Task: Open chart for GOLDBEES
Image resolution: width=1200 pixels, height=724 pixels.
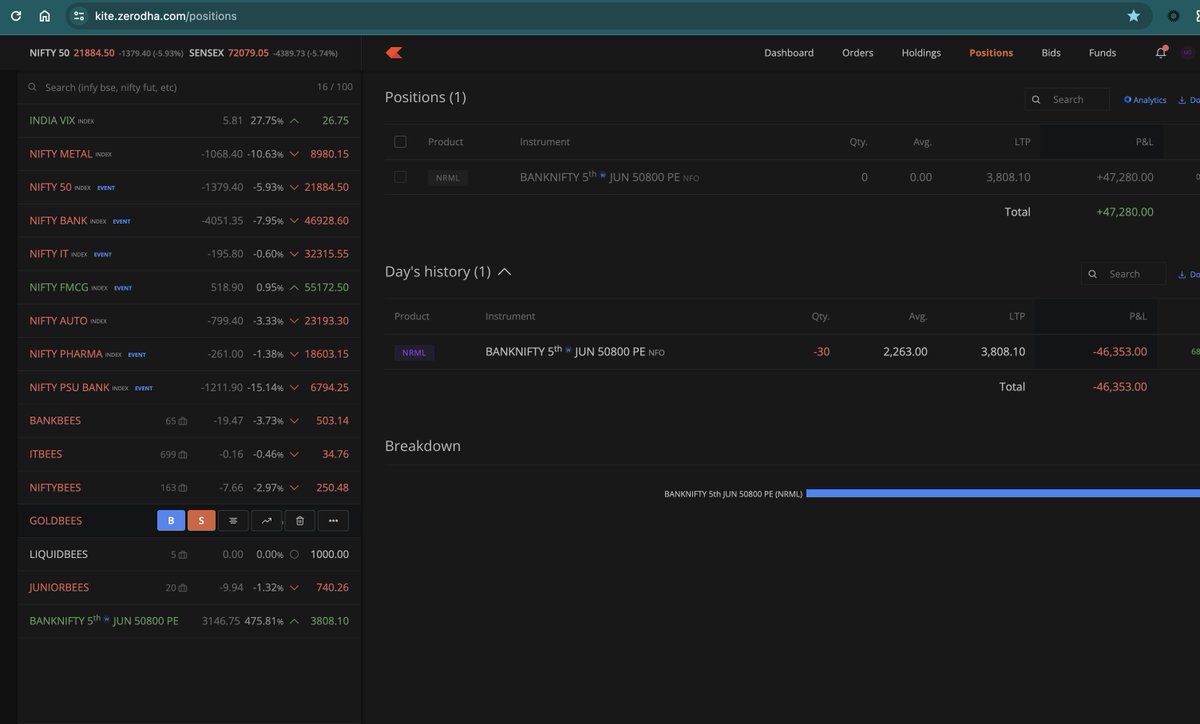Action: [x=266, y=520]
